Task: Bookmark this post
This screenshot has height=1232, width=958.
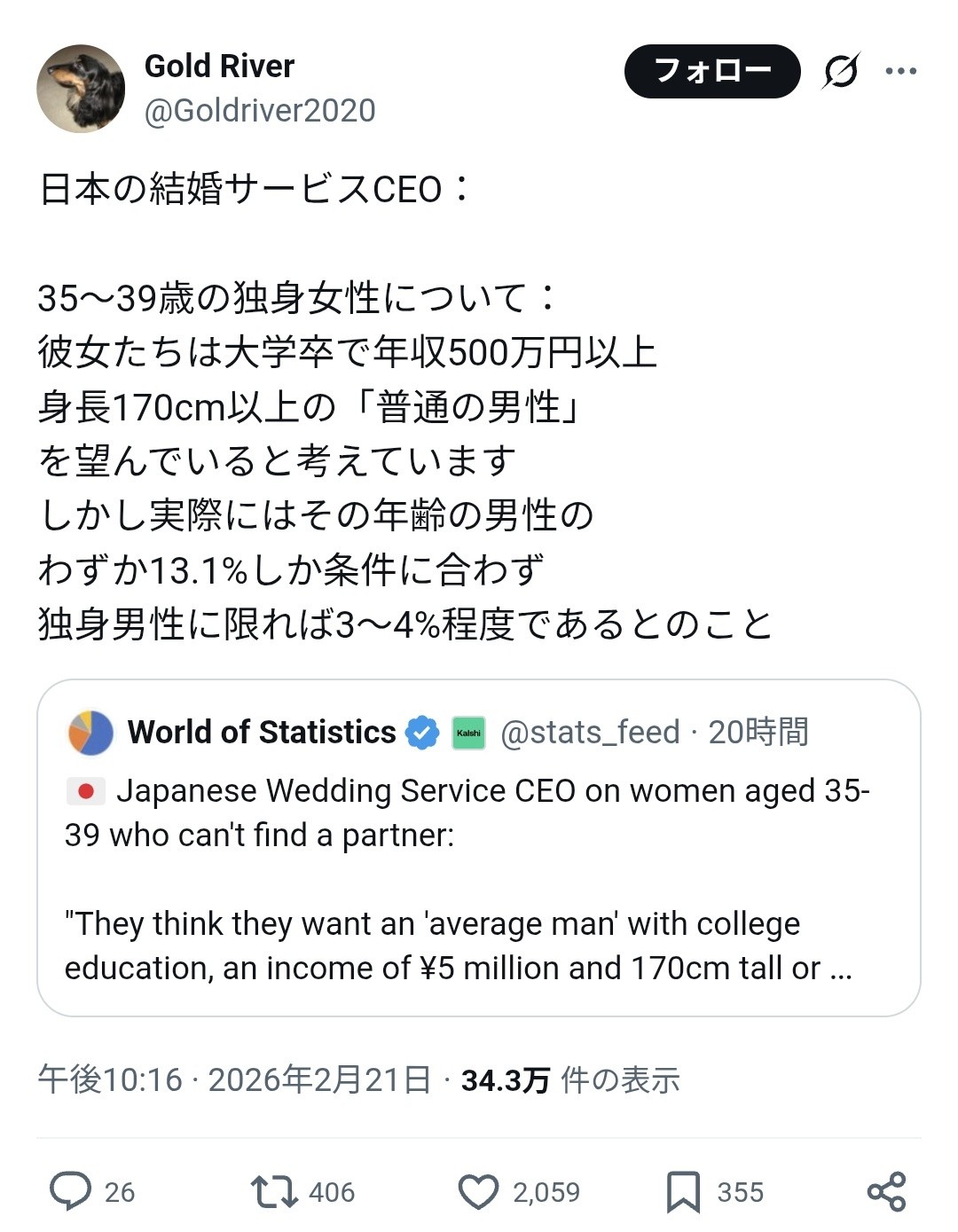Action: 683,1191
